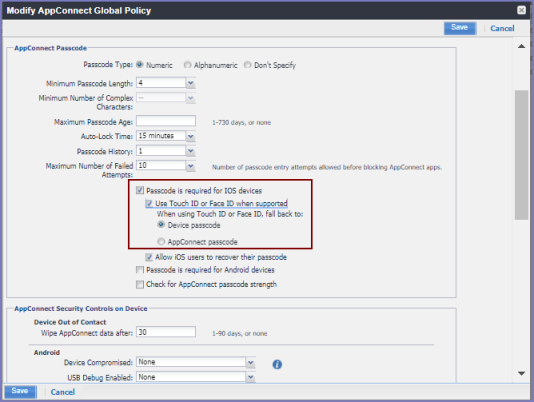Viewport: 534px width, 402px height.
Task: Toggle Allow iOS users to recover passcode
Action: point(149,257)
